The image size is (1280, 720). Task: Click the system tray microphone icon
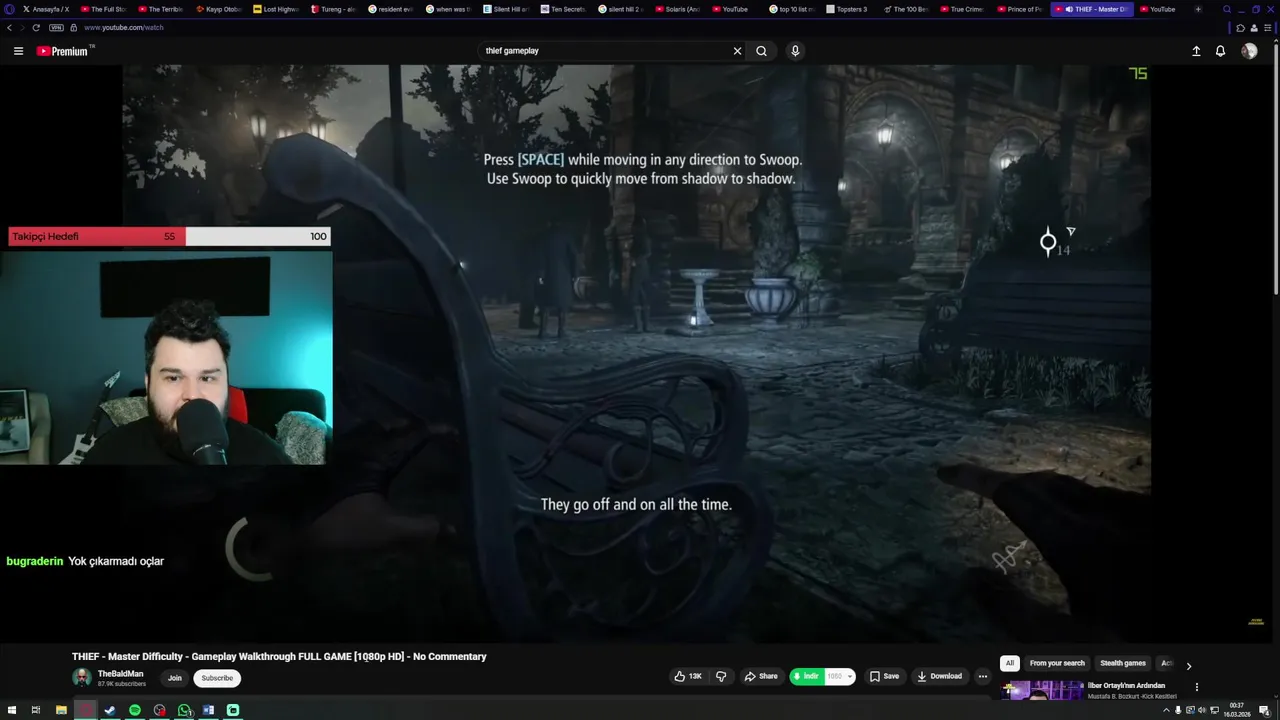[1178, 710]
